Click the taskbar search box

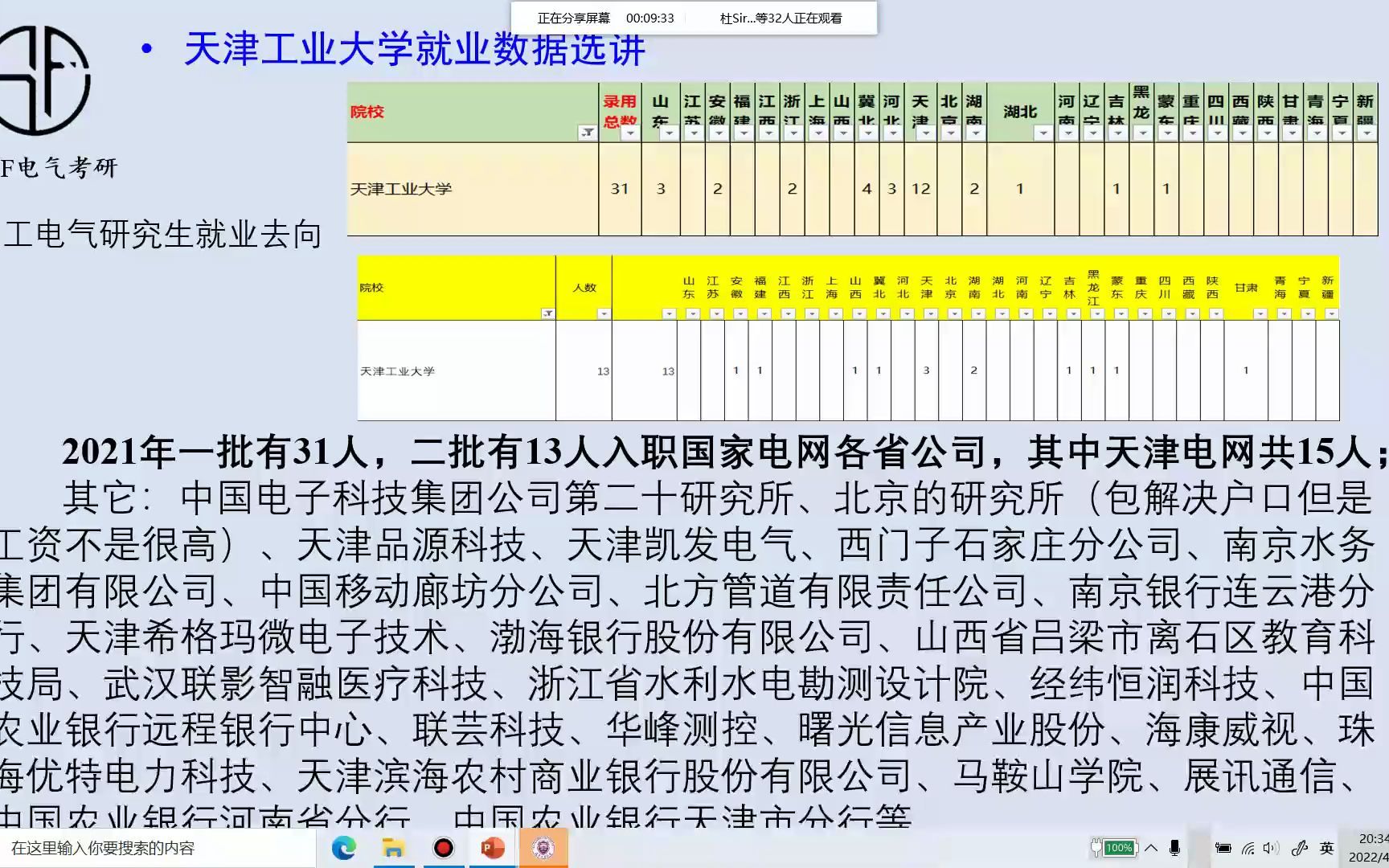[158, 848]
